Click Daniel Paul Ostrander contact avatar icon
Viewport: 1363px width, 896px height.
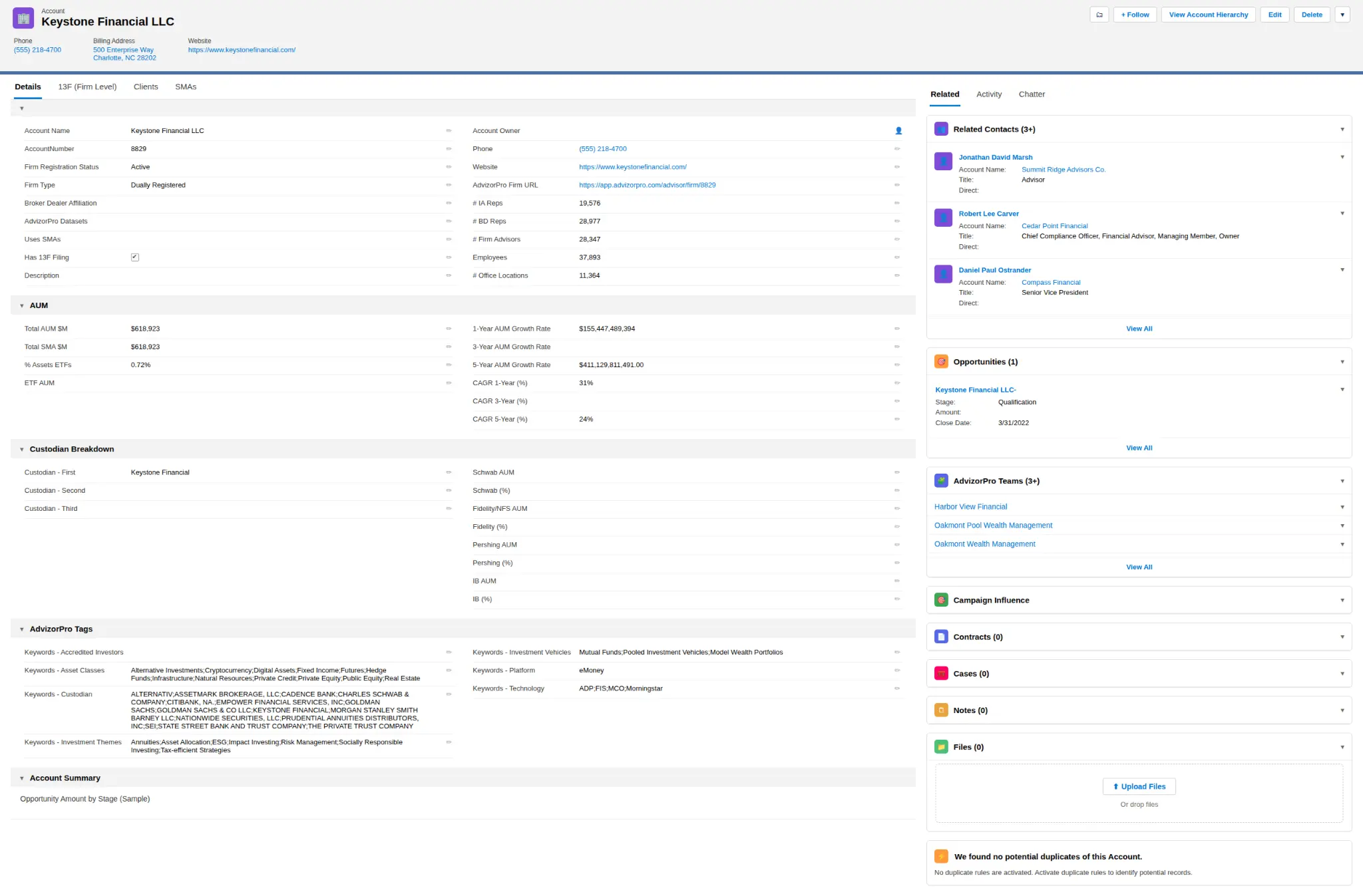pyautogui.click(x=943, y=274)
